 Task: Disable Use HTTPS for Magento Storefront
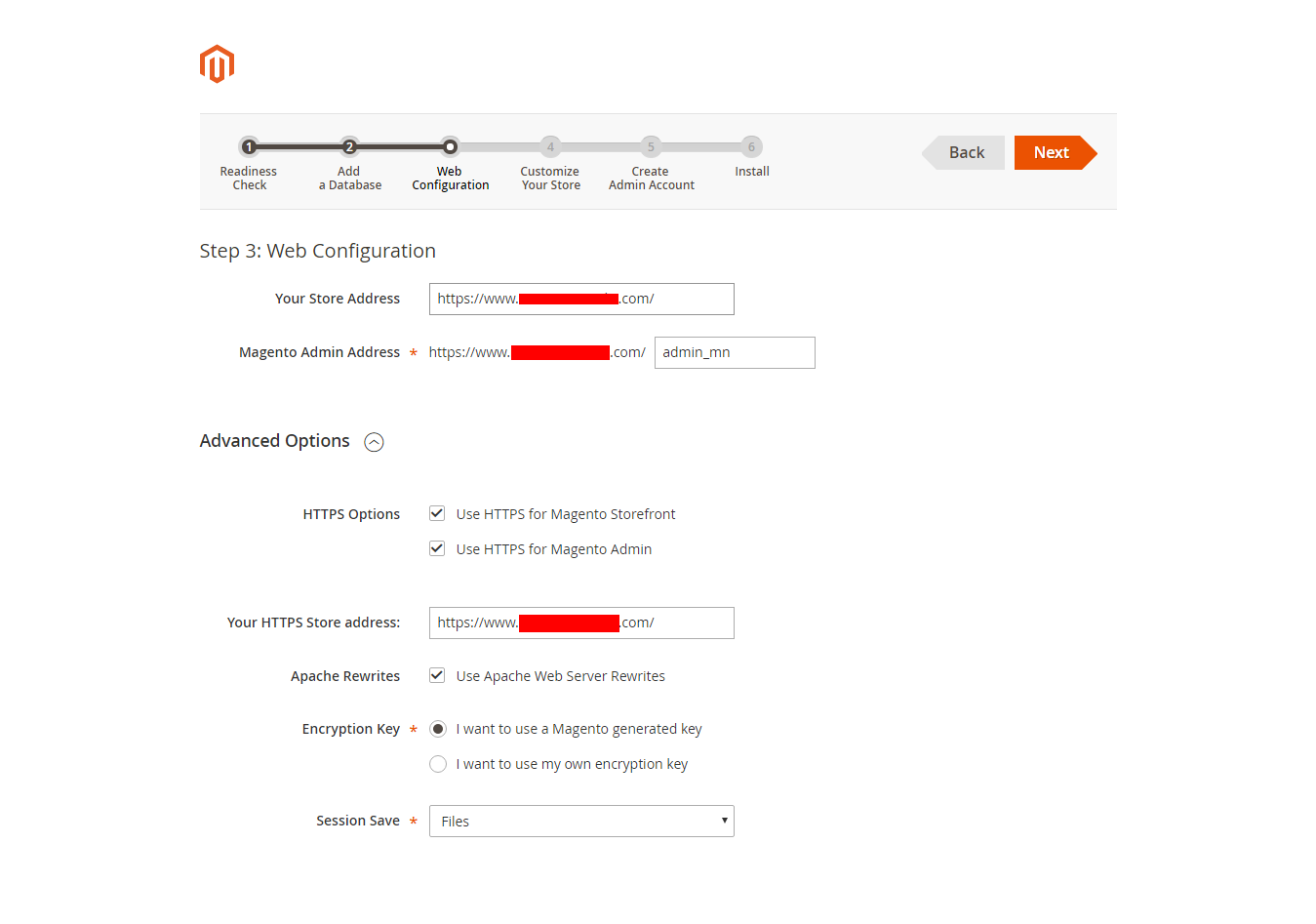(x=437, y=512)
